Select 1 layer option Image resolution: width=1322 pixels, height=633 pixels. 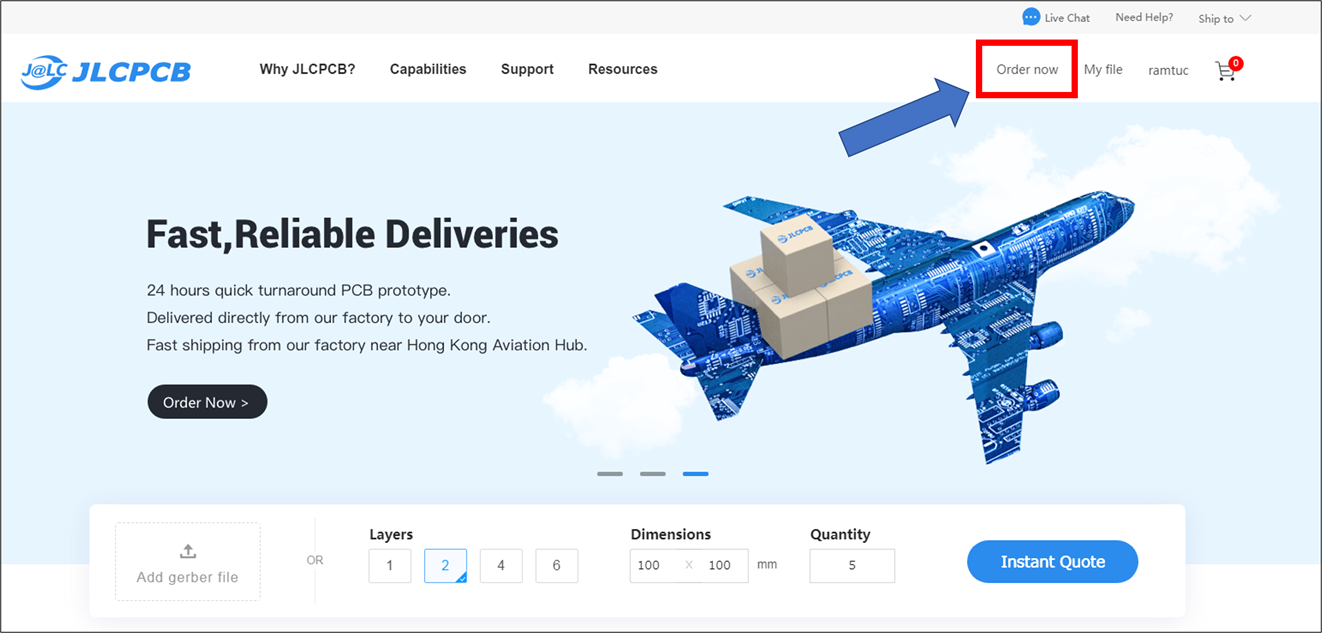coord(389,566)
